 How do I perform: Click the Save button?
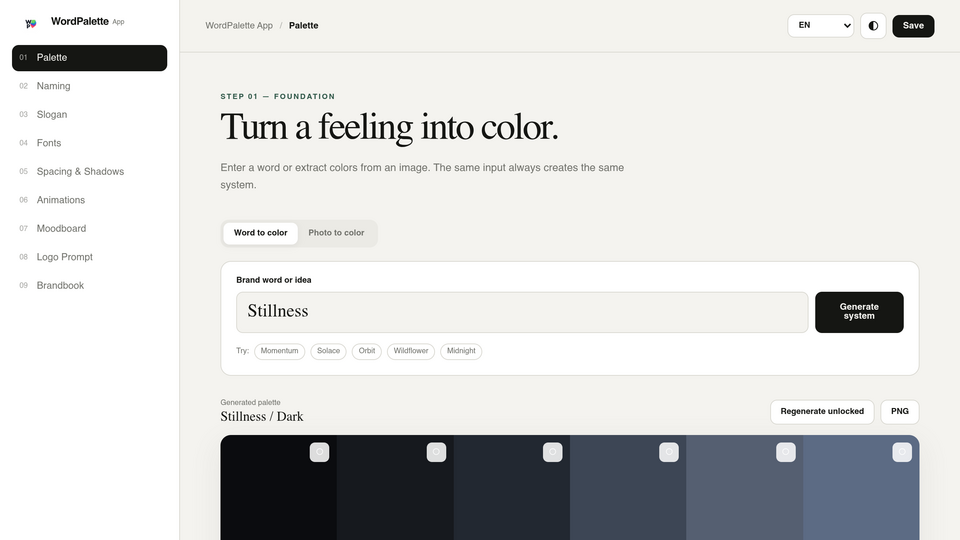(913, 26)
